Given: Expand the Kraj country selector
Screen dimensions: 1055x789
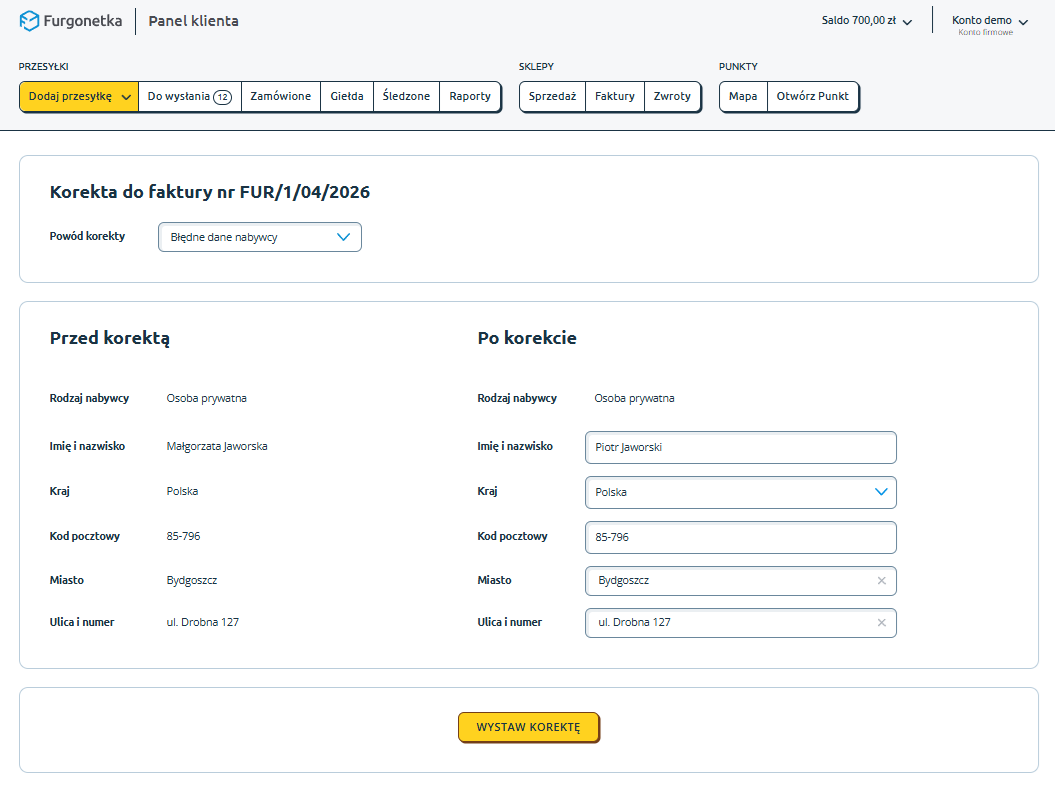Looking at the screenshot, I should [x=740, y=492].
